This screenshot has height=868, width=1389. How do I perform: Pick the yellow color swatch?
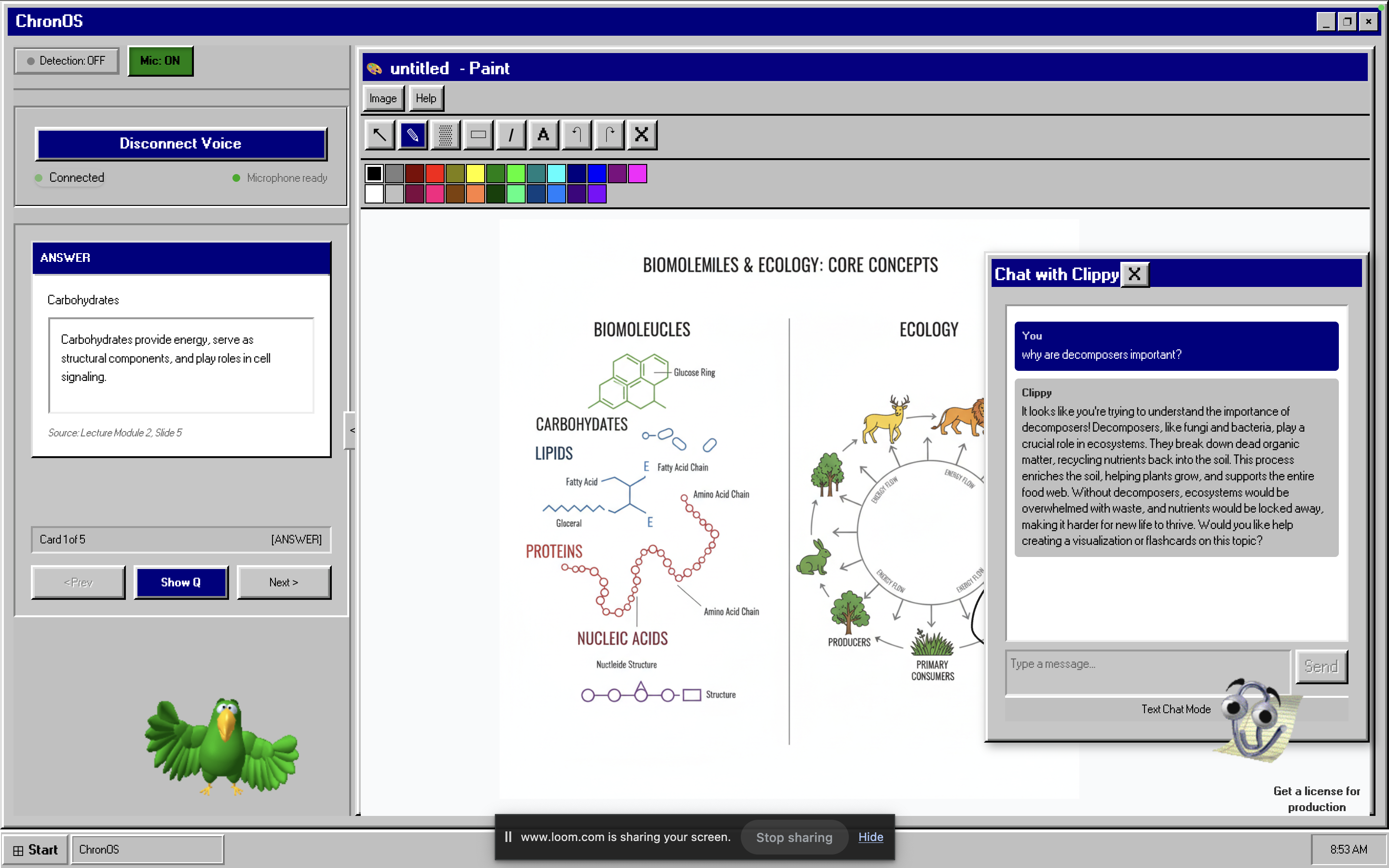(475, 174)
